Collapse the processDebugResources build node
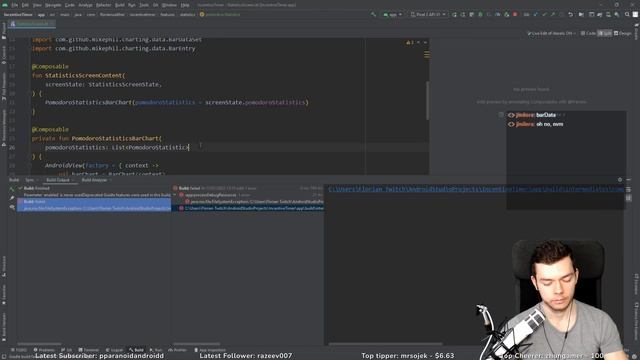 pos(175,195)
